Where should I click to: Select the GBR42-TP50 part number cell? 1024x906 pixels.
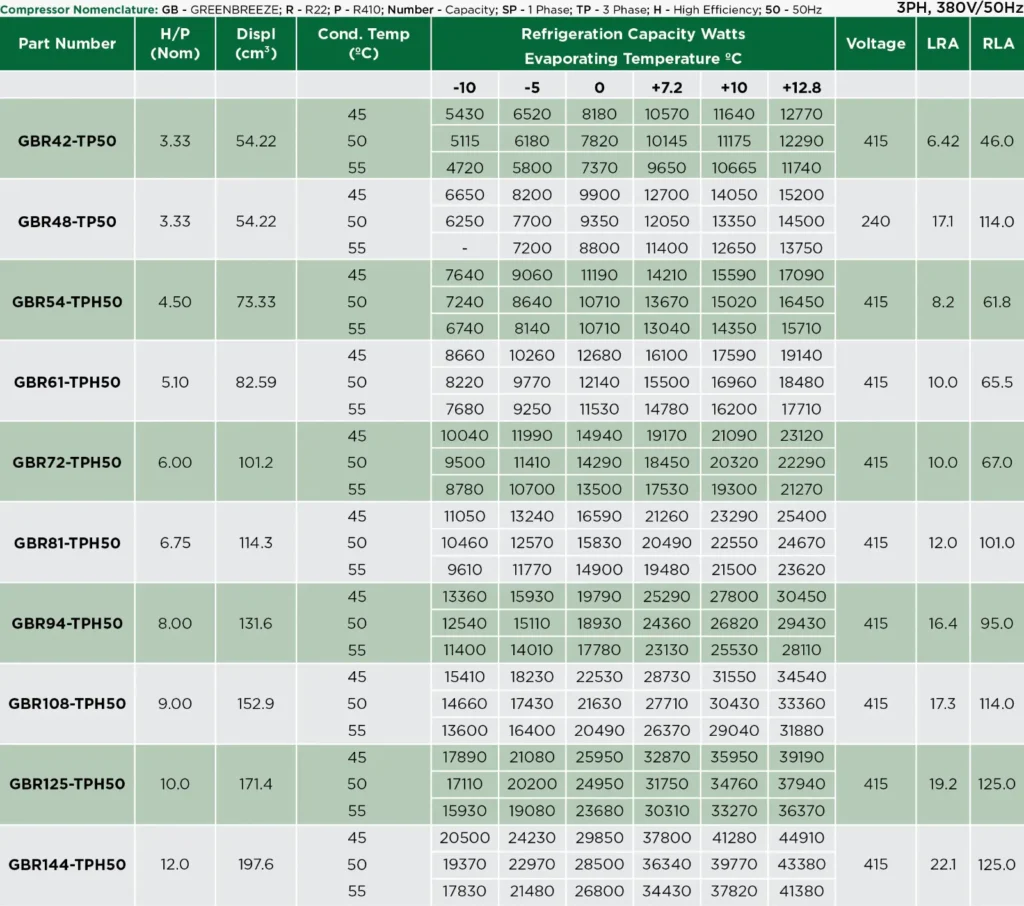67,141
